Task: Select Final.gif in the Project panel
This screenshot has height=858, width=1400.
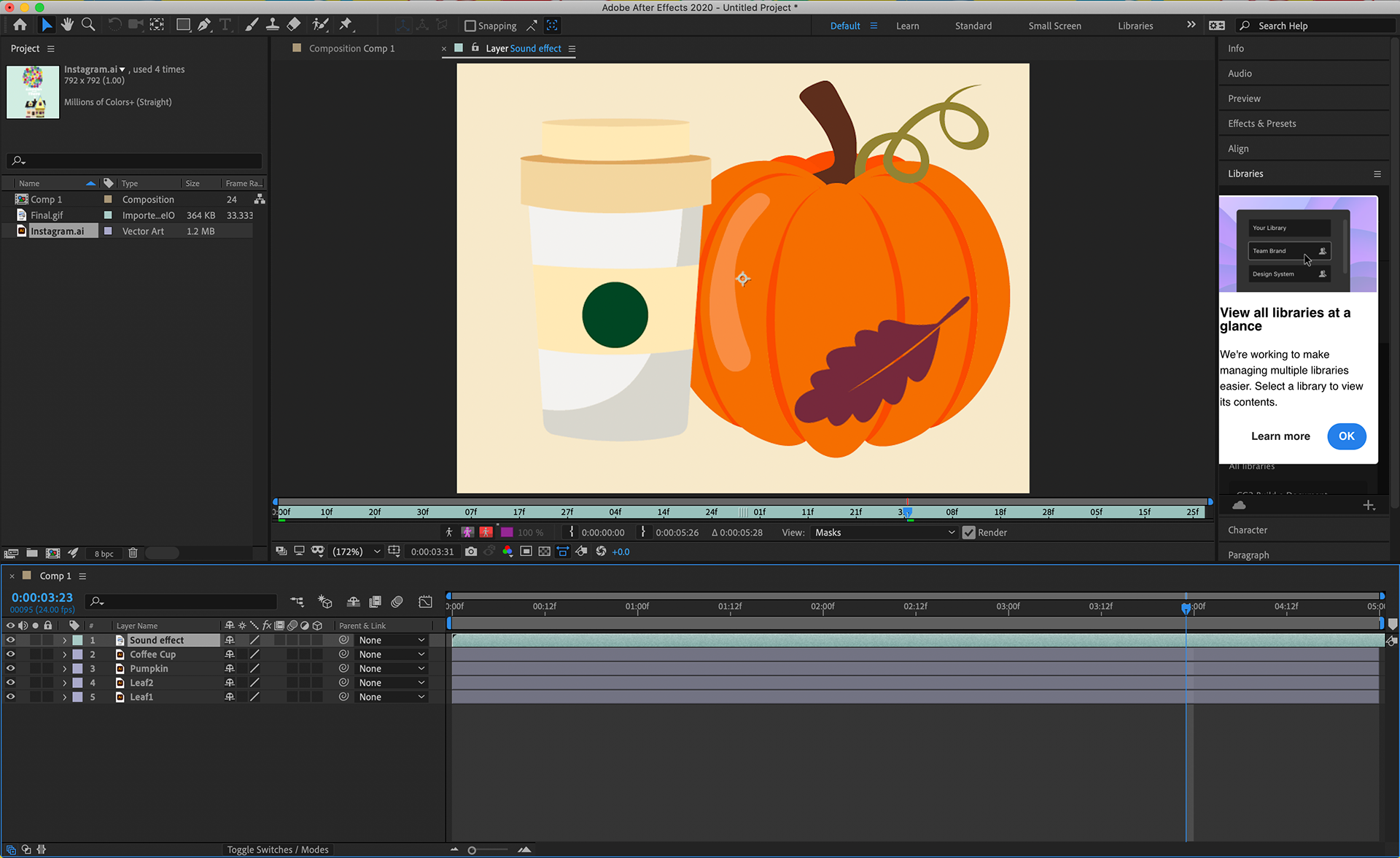Action: 47,215
